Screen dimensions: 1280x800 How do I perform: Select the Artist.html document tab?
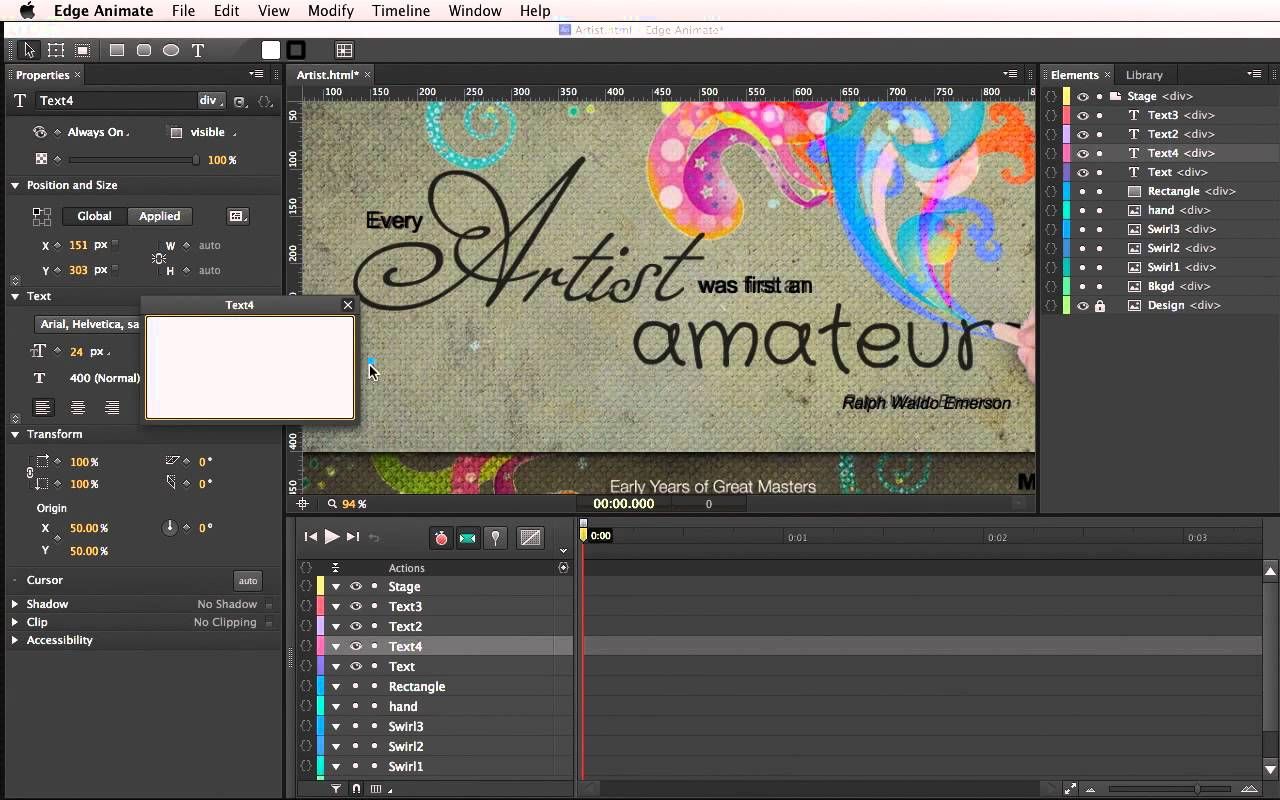point(328,75)
